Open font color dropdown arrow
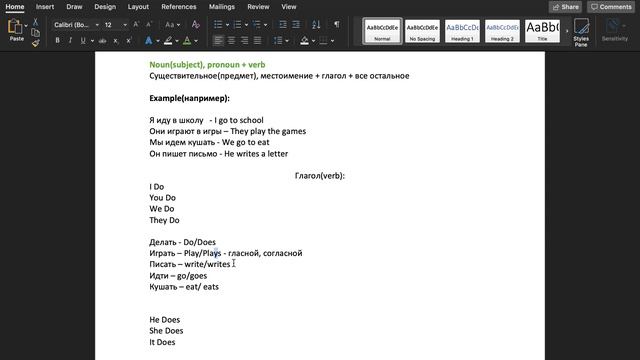 point(196,41)
